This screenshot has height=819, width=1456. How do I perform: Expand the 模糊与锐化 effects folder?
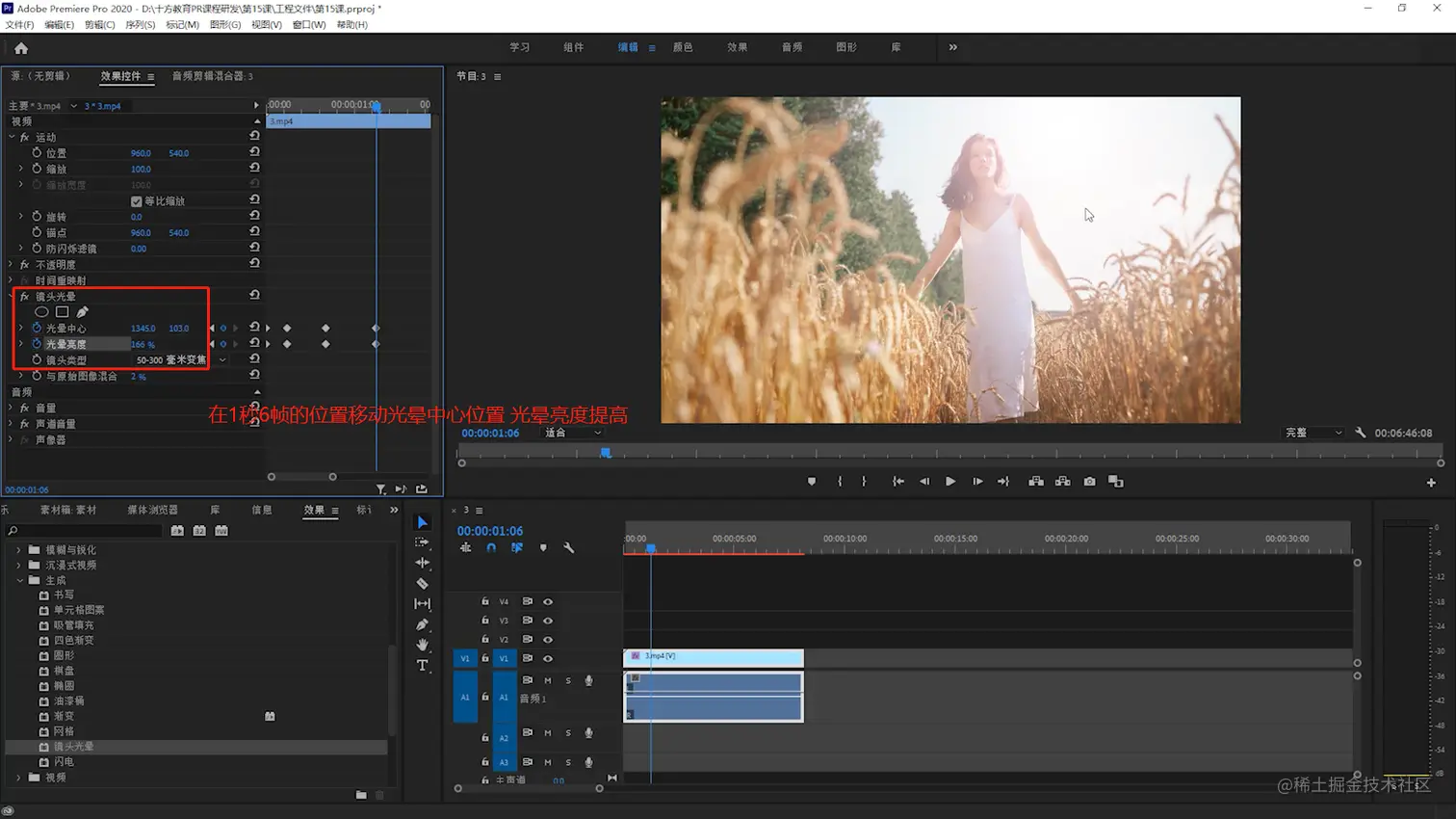click(19, 550)
